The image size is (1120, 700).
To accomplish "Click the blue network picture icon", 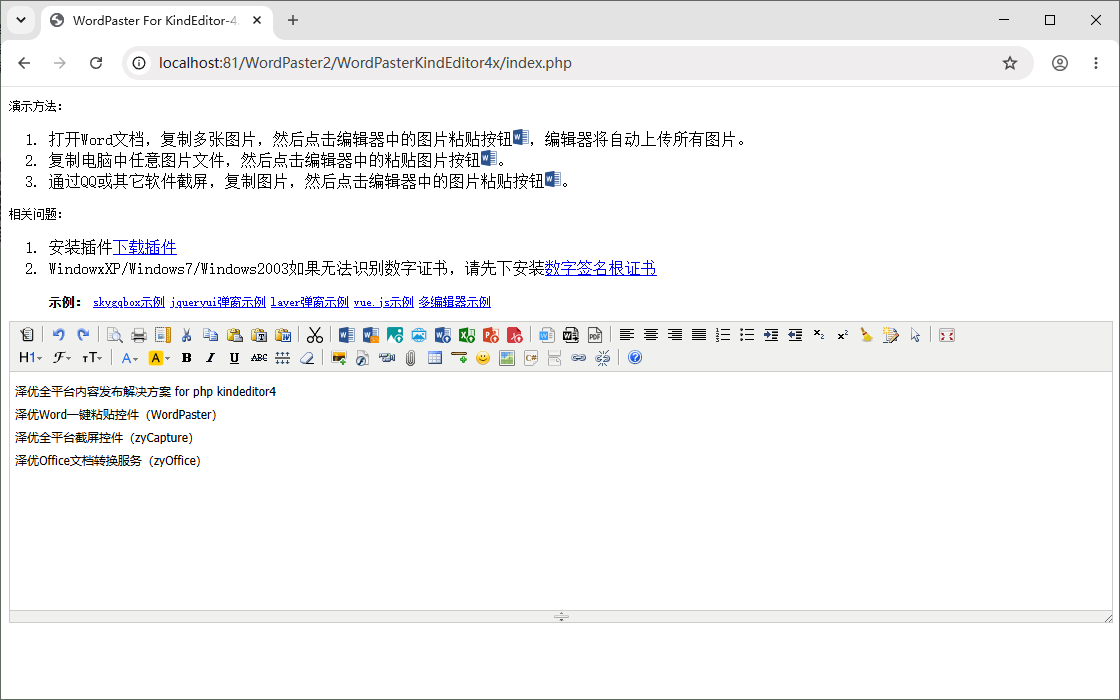I will 419,335.
